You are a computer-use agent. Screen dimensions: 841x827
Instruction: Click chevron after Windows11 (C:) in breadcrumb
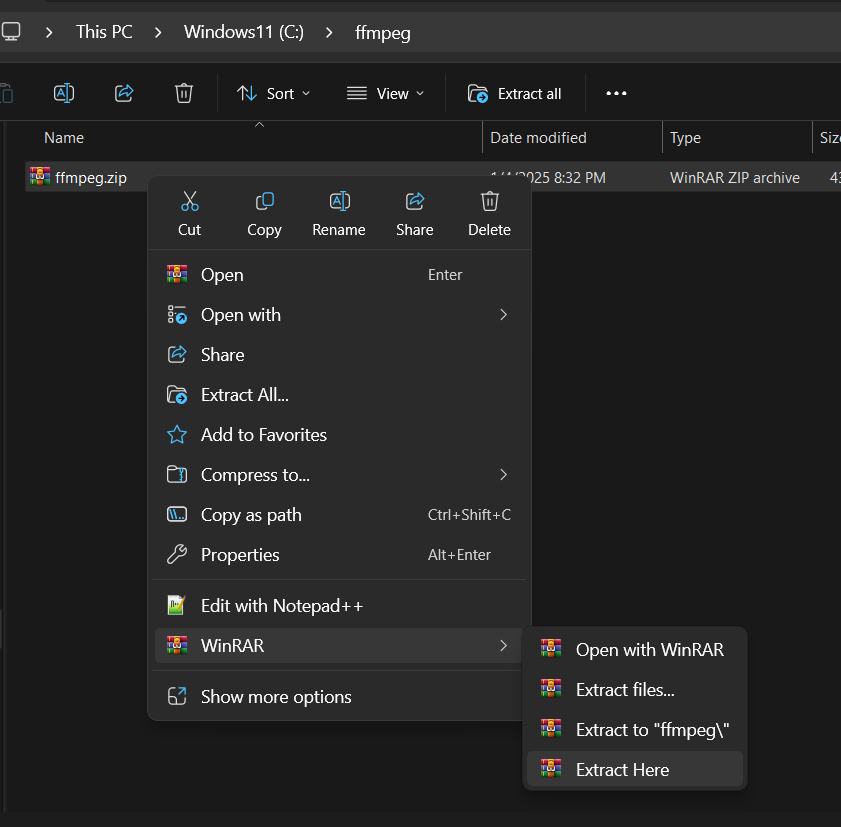329,33
